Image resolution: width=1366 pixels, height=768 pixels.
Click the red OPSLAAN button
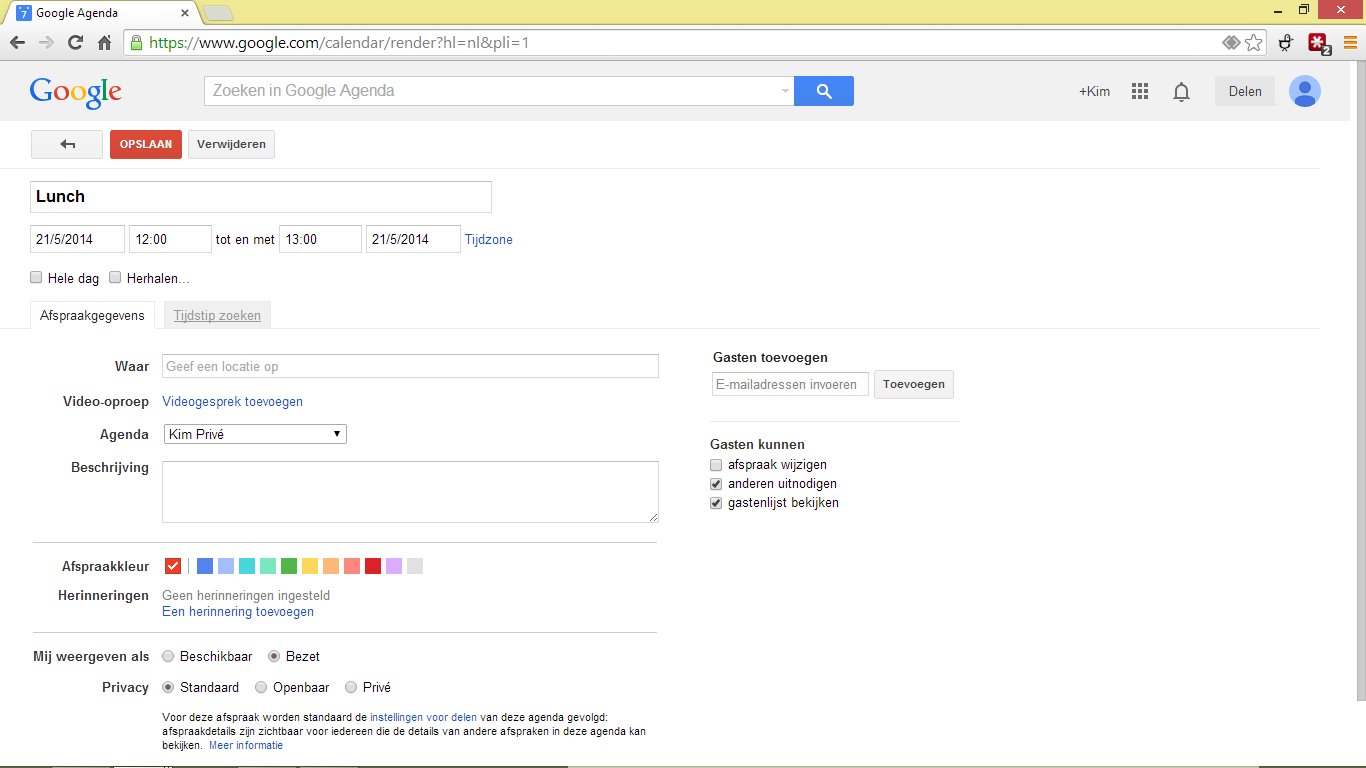pos(146,144)
